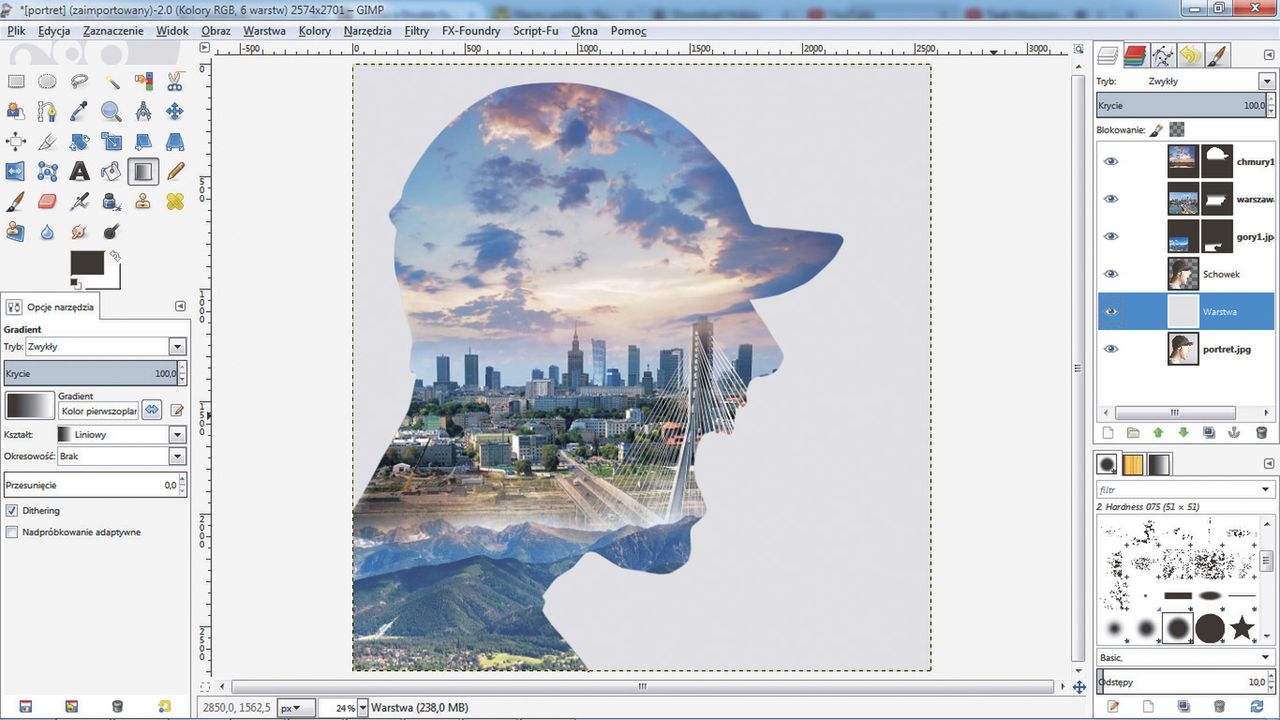1280x720 pixels.
Task: Select the Scissors Select tool
Action: [175, 82]
